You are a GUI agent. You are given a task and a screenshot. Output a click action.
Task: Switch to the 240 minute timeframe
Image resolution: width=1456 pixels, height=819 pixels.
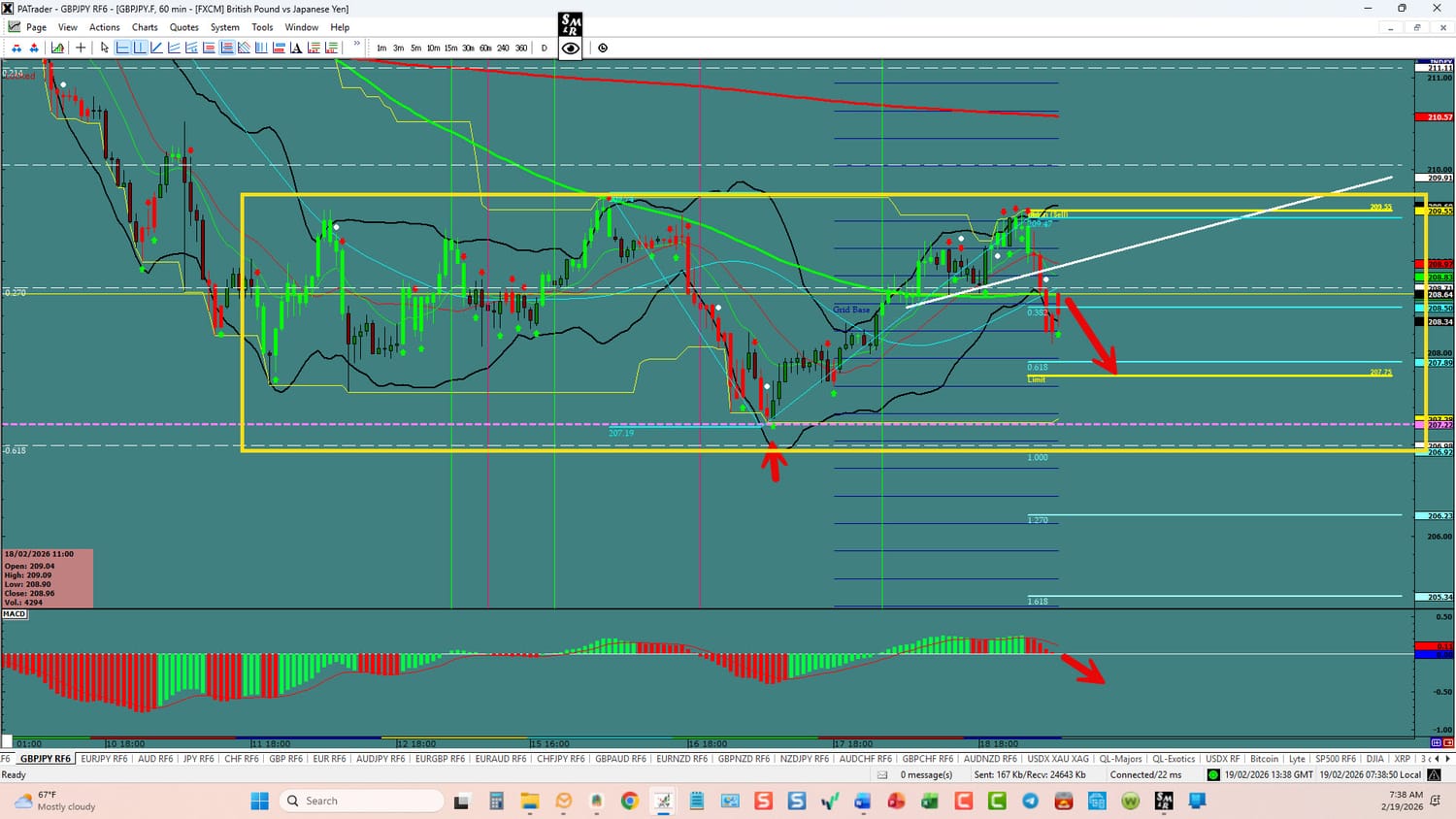[503, 48]
